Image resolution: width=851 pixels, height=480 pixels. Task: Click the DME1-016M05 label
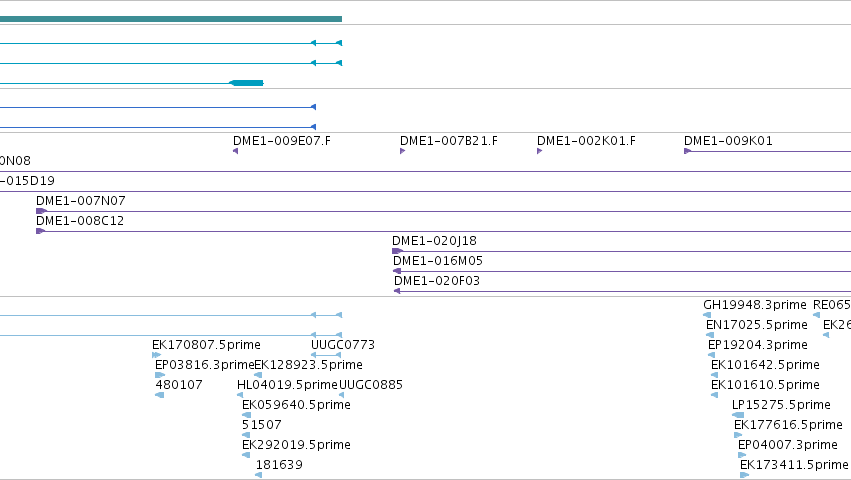click(438, 261)
